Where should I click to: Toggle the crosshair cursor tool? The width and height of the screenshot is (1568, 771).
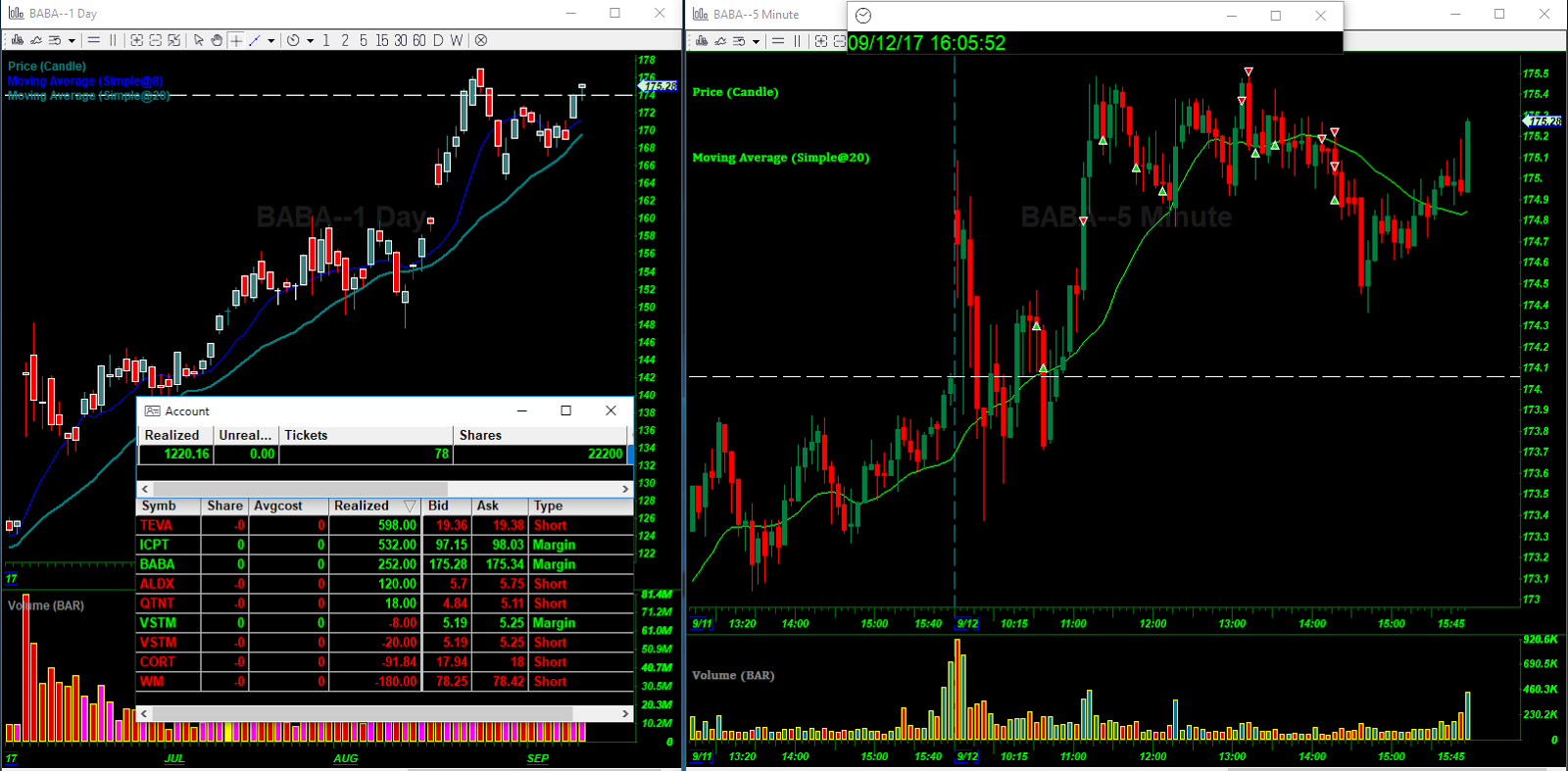(236, 40)
